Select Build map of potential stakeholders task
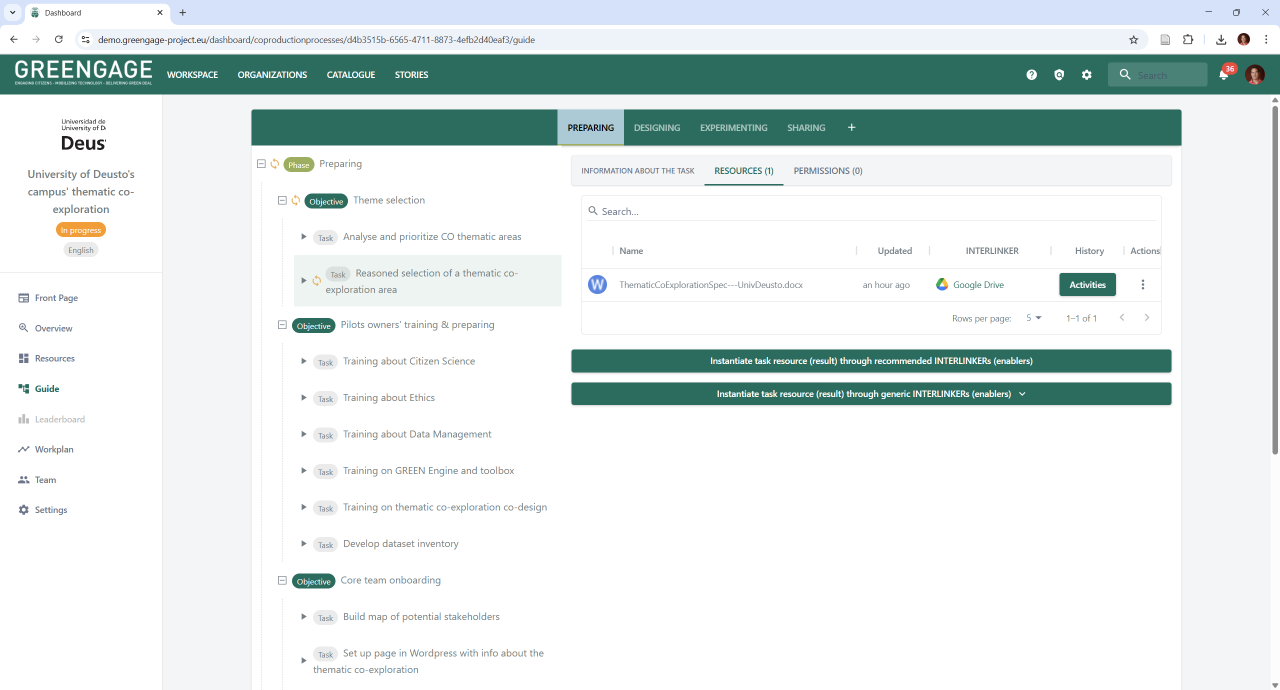 click(421, 617)
